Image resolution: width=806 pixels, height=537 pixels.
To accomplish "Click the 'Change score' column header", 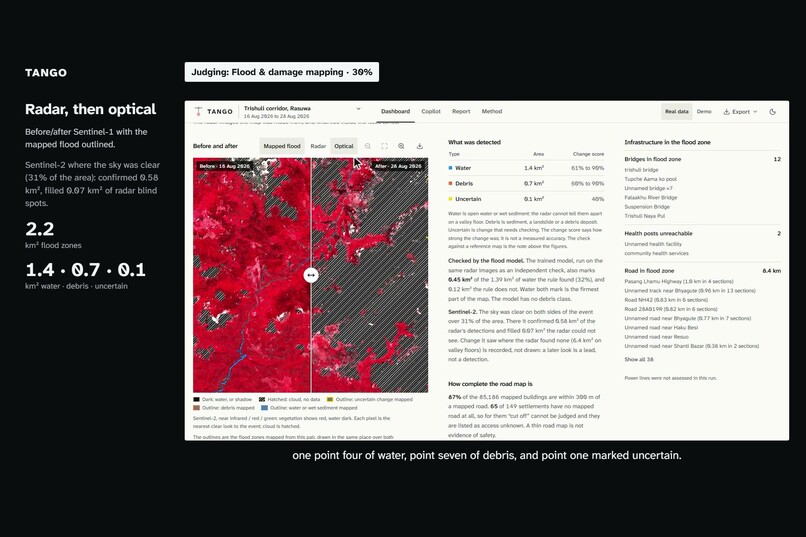I will (x=589, y=154).
